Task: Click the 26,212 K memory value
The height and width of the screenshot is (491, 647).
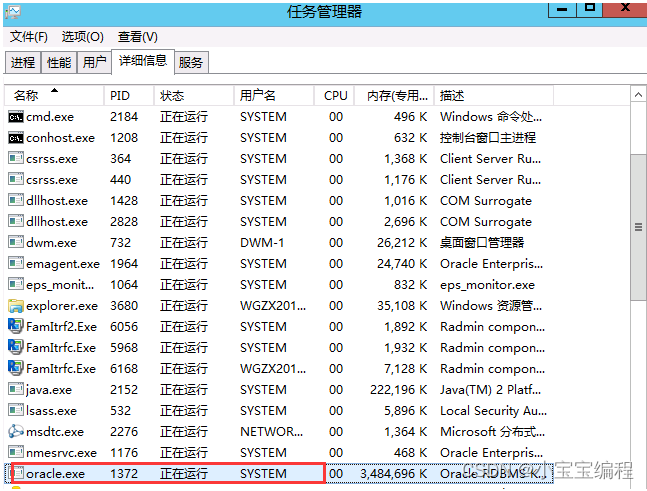Action: click(x=402, y=243)
